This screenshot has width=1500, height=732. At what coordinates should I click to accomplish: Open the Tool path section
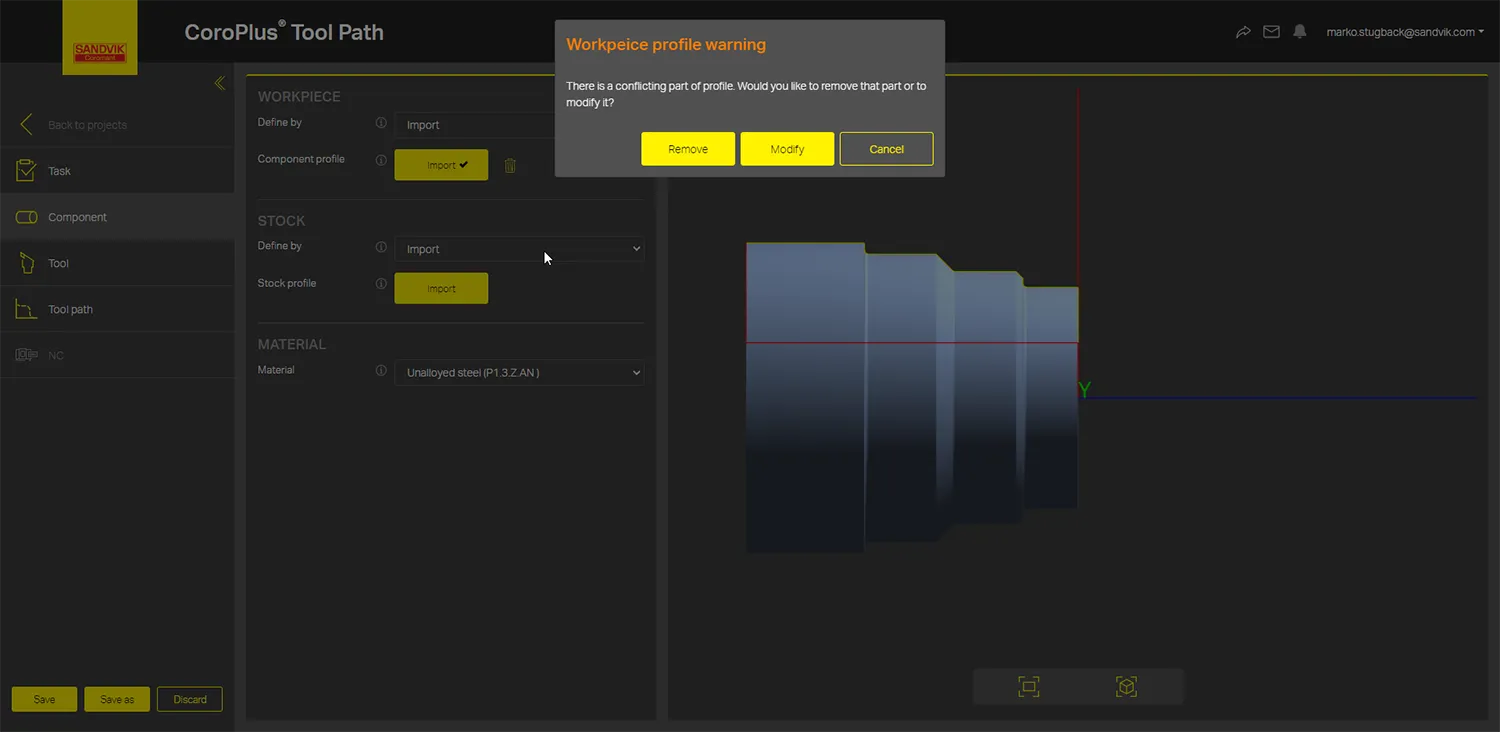coord(117,309)
